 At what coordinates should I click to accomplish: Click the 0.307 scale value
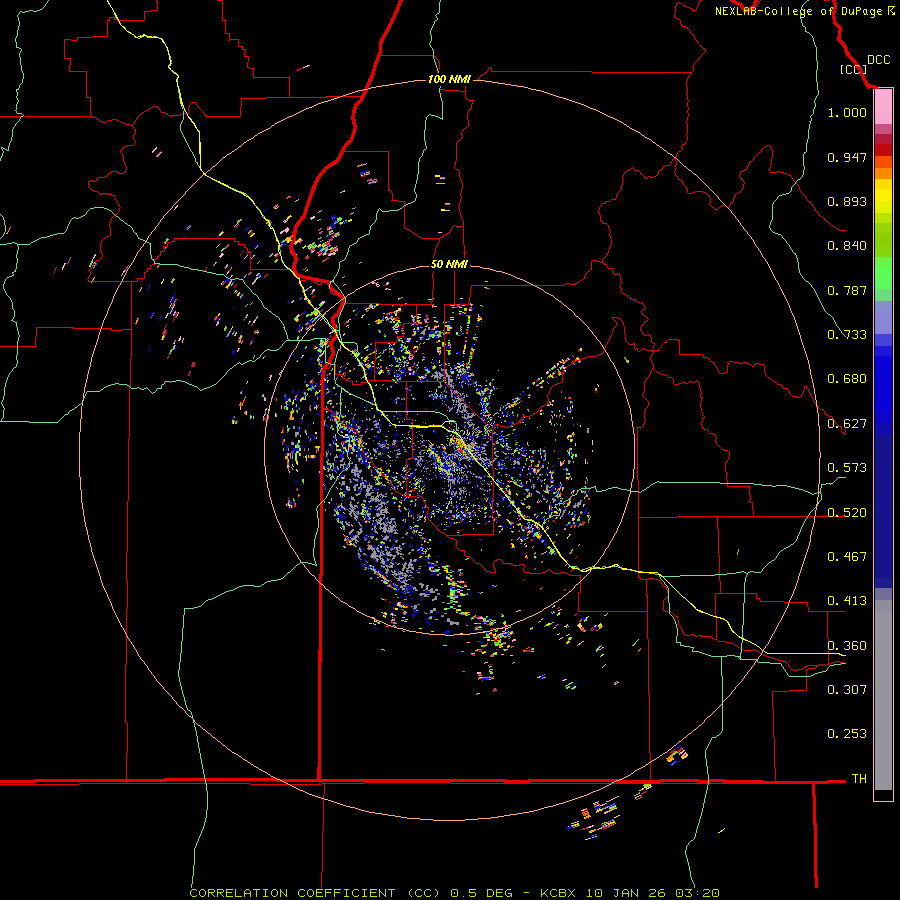(847, 689)
